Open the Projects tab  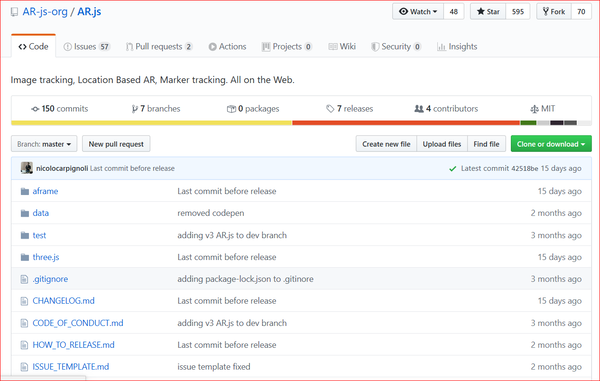pyautogui.click(x=287, y=47)
